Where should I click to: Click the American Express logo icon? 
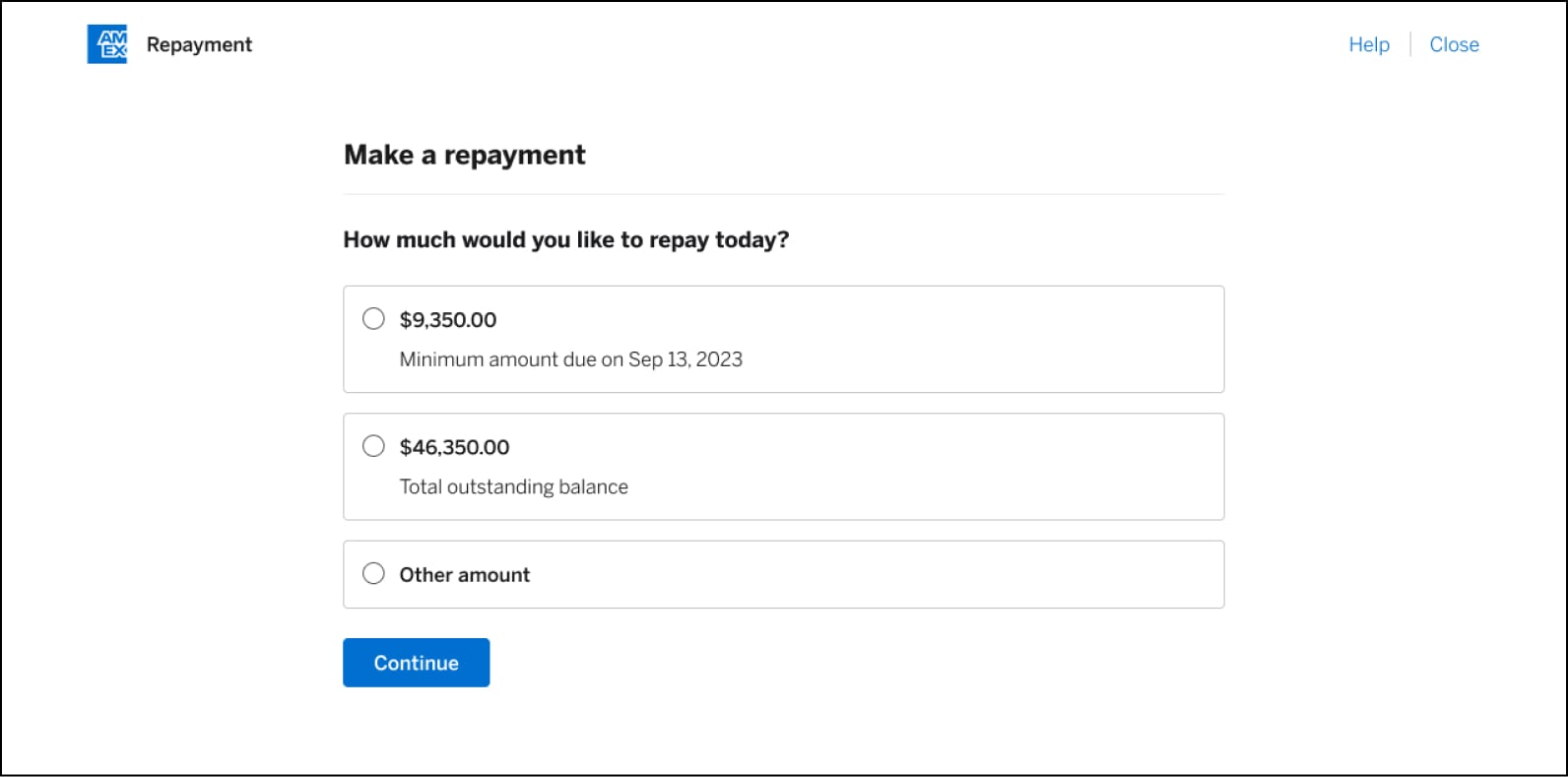coord(106,44)
